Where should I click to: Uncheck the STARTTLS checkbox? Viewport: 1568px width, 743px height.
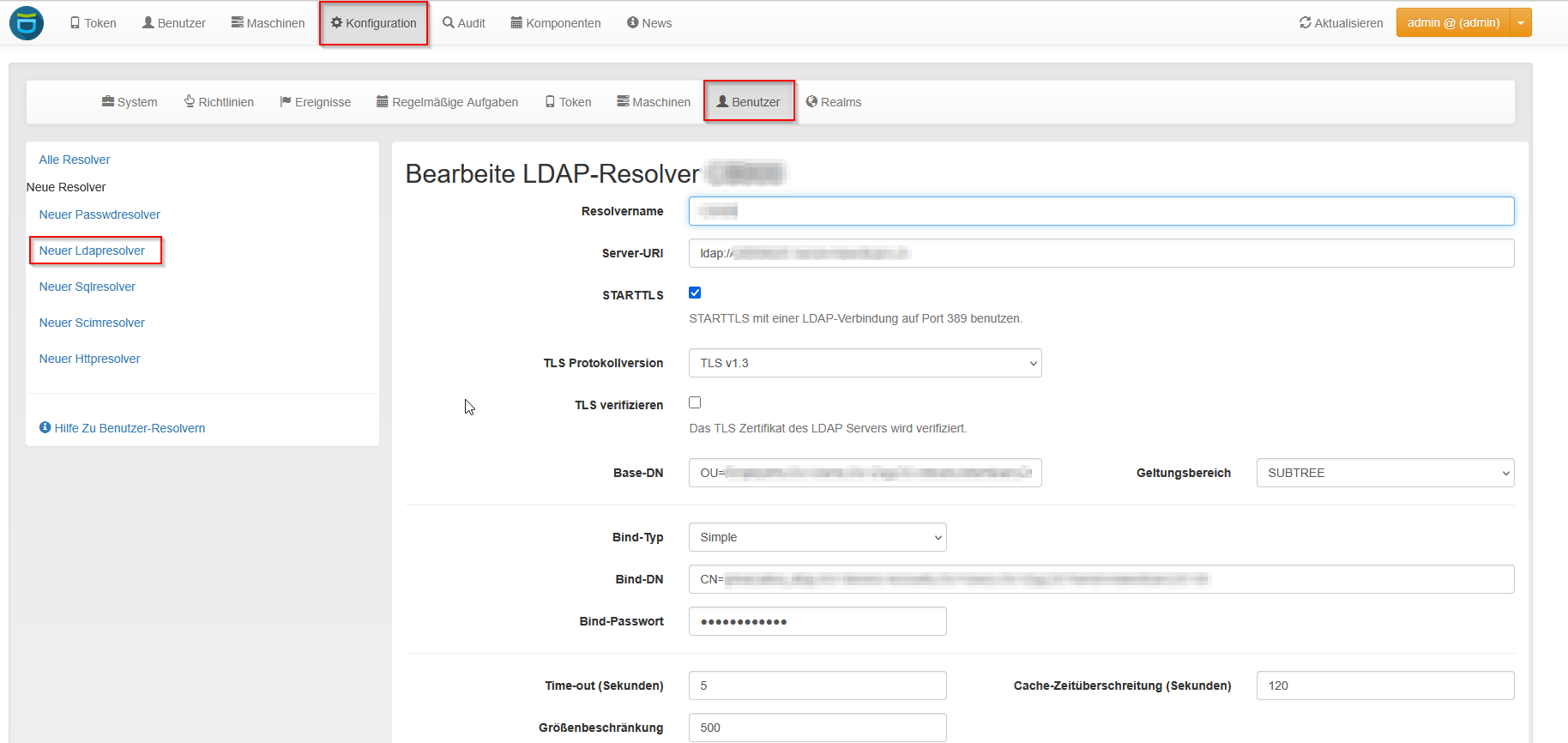coord(695,293)
